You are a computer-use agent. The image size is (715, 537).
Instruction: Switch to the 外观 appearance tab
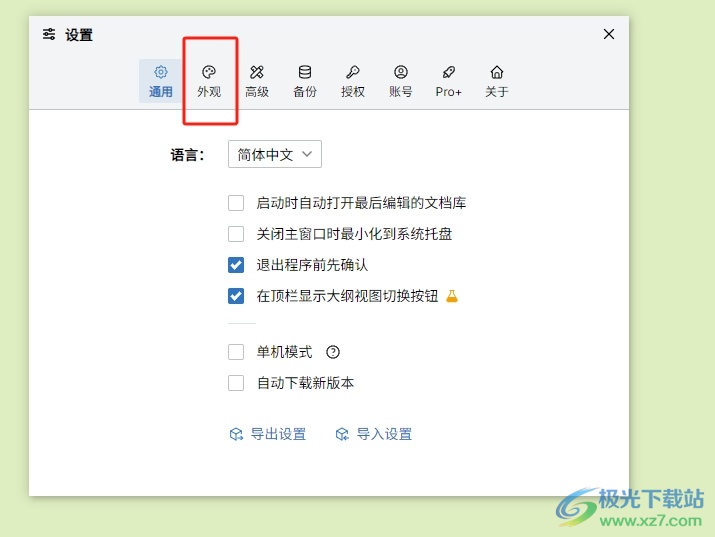(209, 81)
